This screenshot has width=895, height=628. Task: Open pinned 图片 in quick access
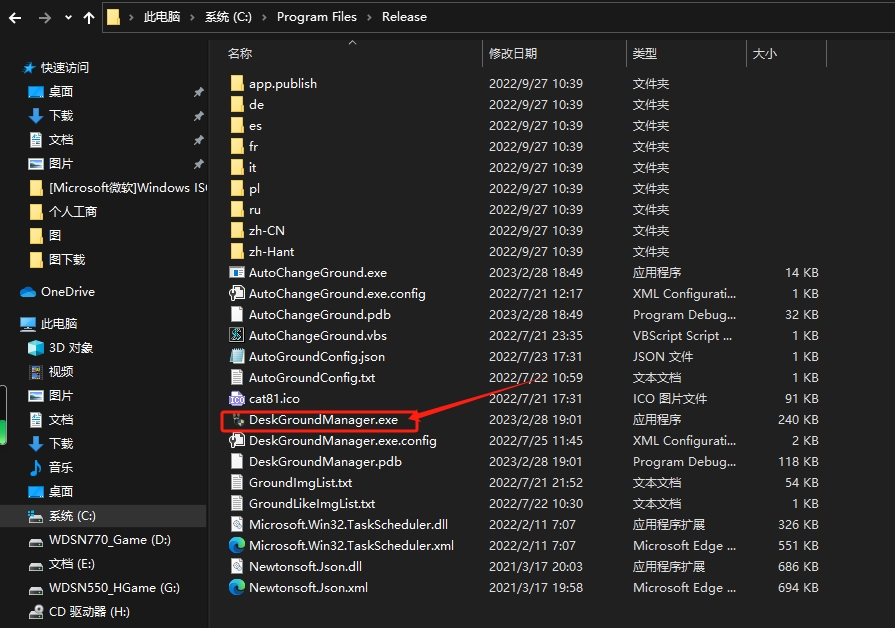point(61,164)
